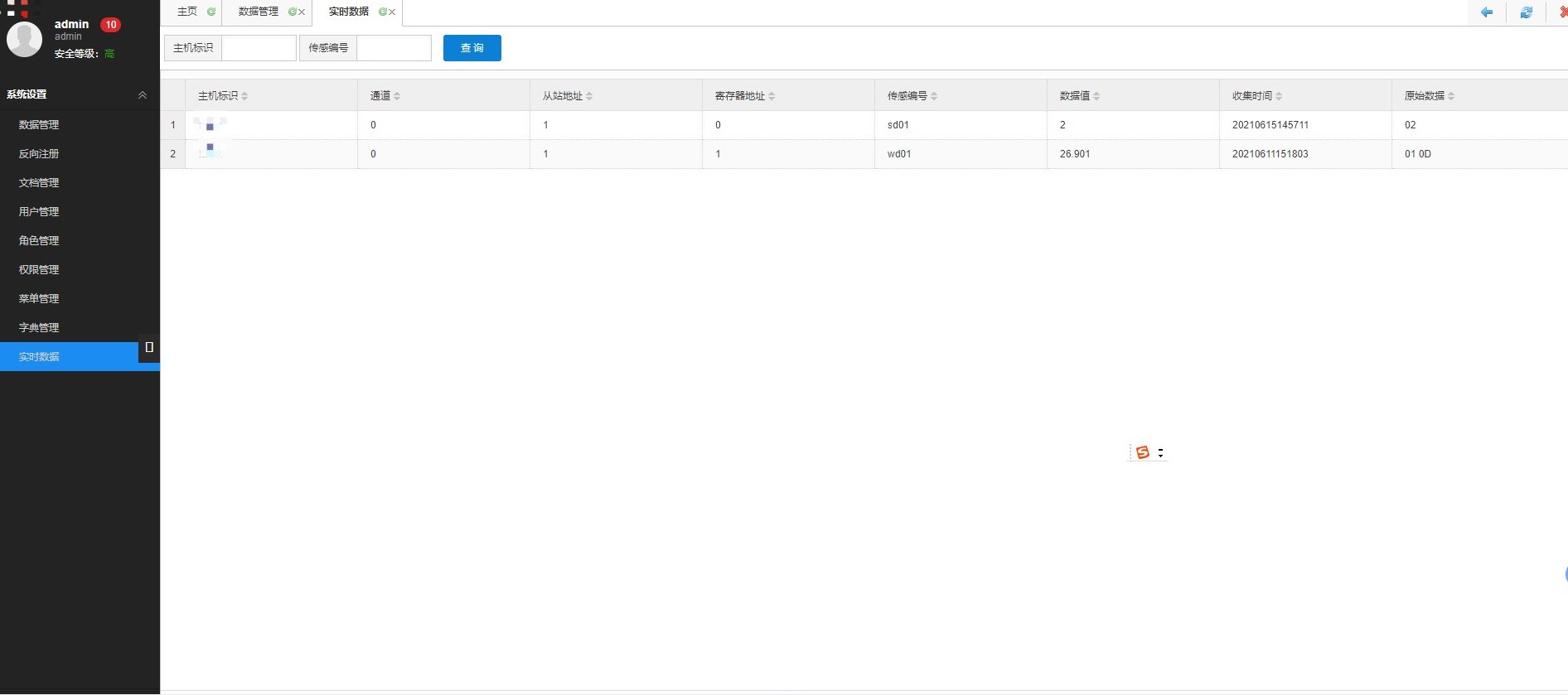The width and height of the screenshot is (1568, 695).
Task: Click the Sogou input method icon
Action: (1143, 452)
